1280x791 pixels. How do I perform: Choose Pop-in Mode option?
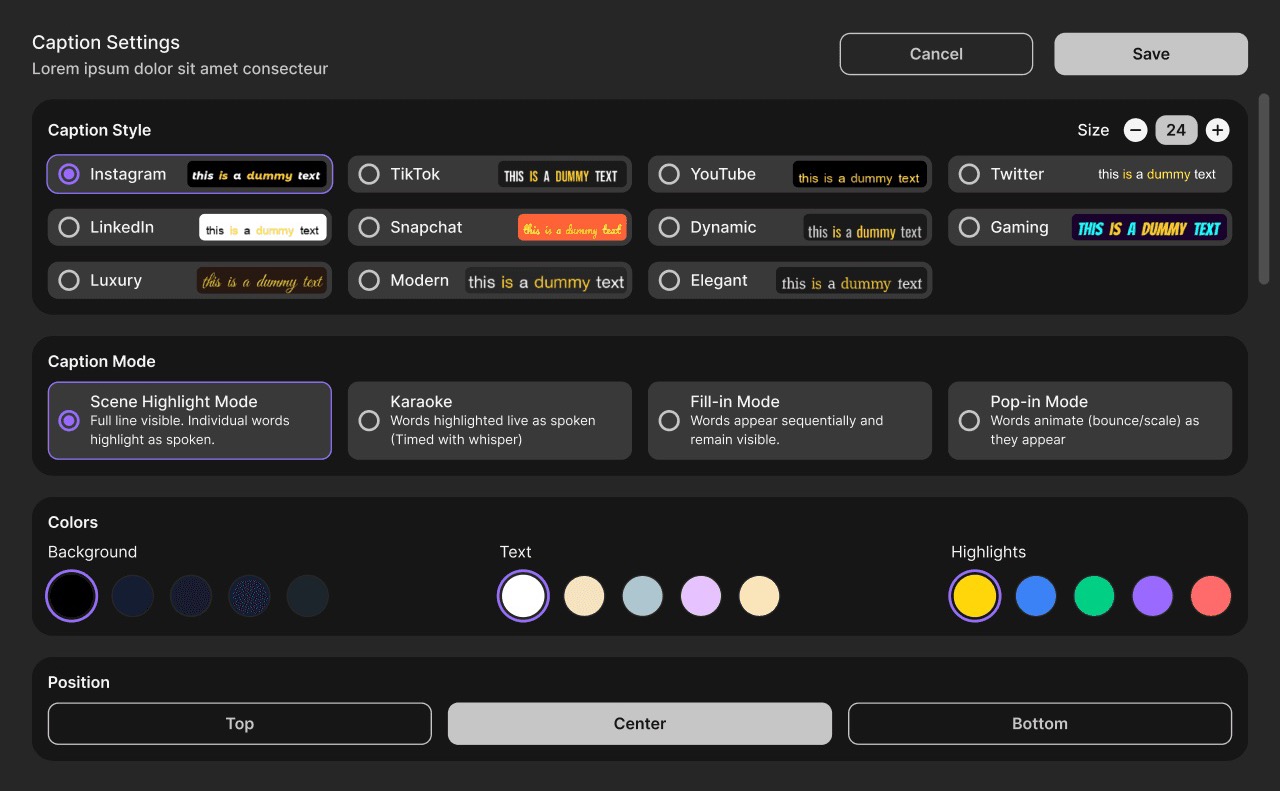click(x=1090, y=420)
